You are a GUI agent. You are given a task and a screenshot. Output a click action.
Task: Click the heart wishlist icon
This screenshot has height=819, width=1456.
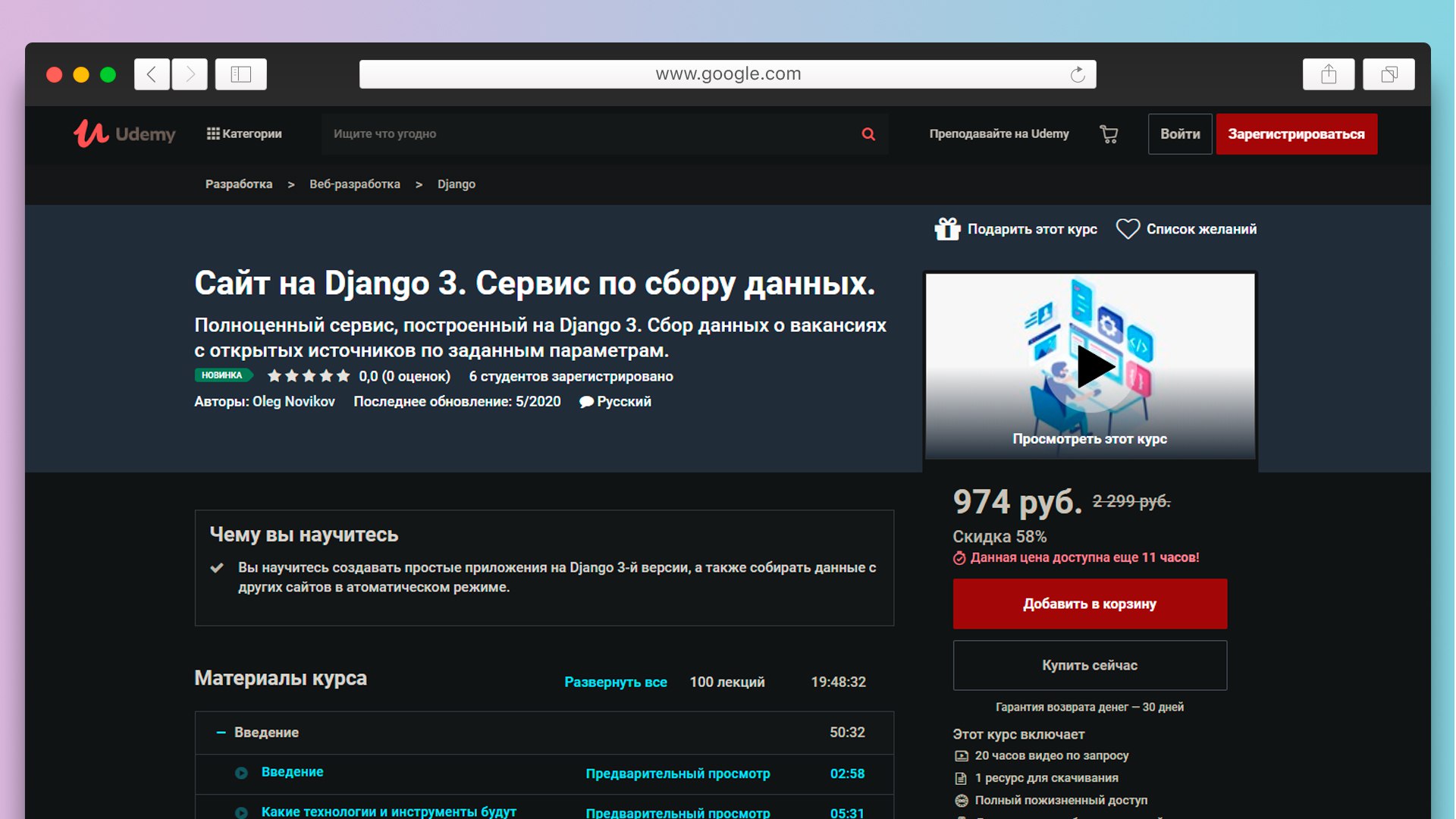coord(1128,229)
